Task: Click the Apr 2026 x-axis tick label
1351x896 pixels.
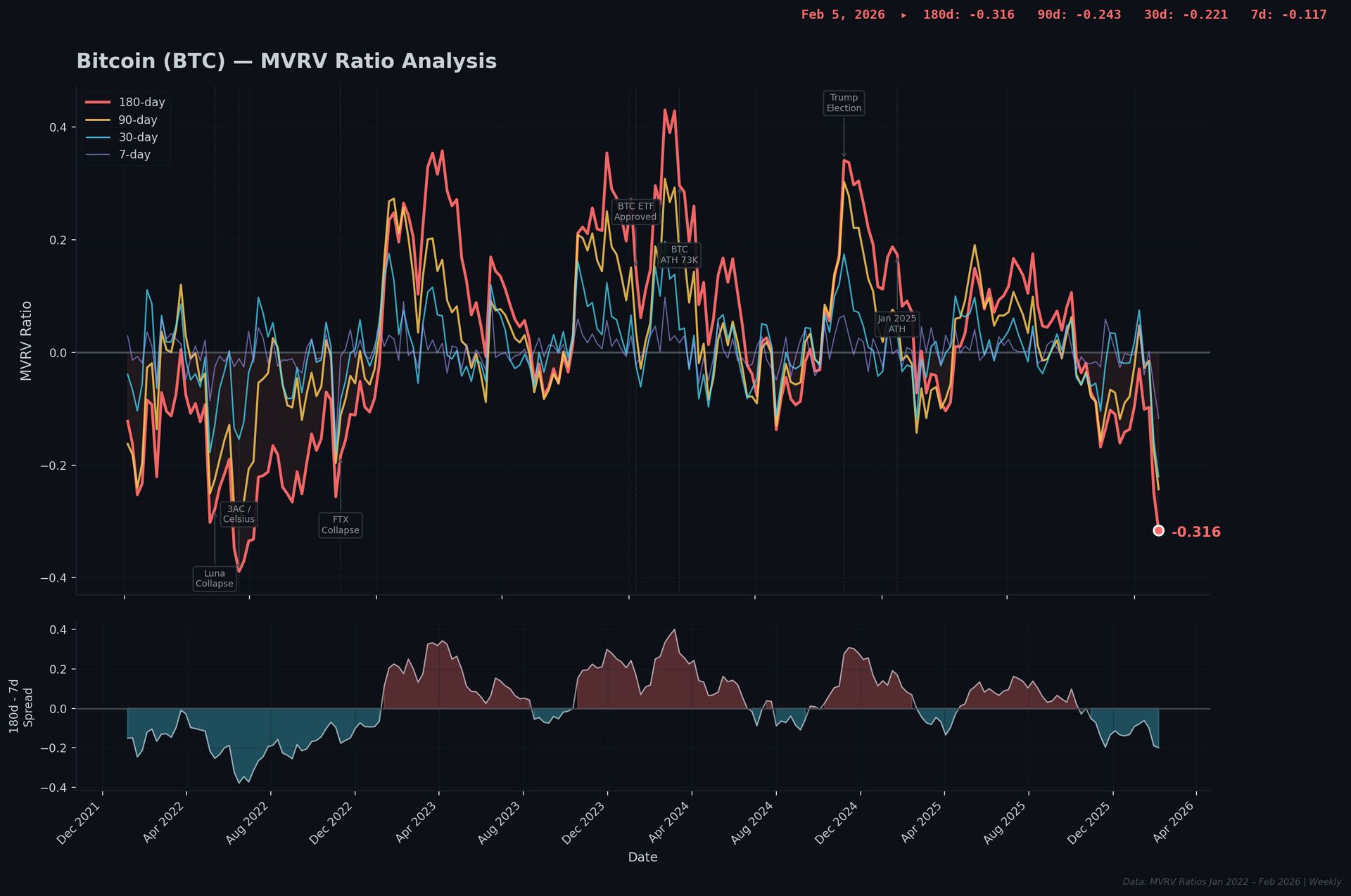Action: coord(1173,823)
